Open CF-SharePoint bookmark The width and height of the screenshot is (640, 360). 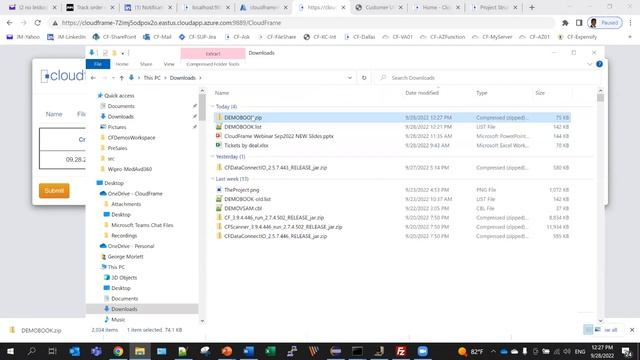[x=114, y=37]
